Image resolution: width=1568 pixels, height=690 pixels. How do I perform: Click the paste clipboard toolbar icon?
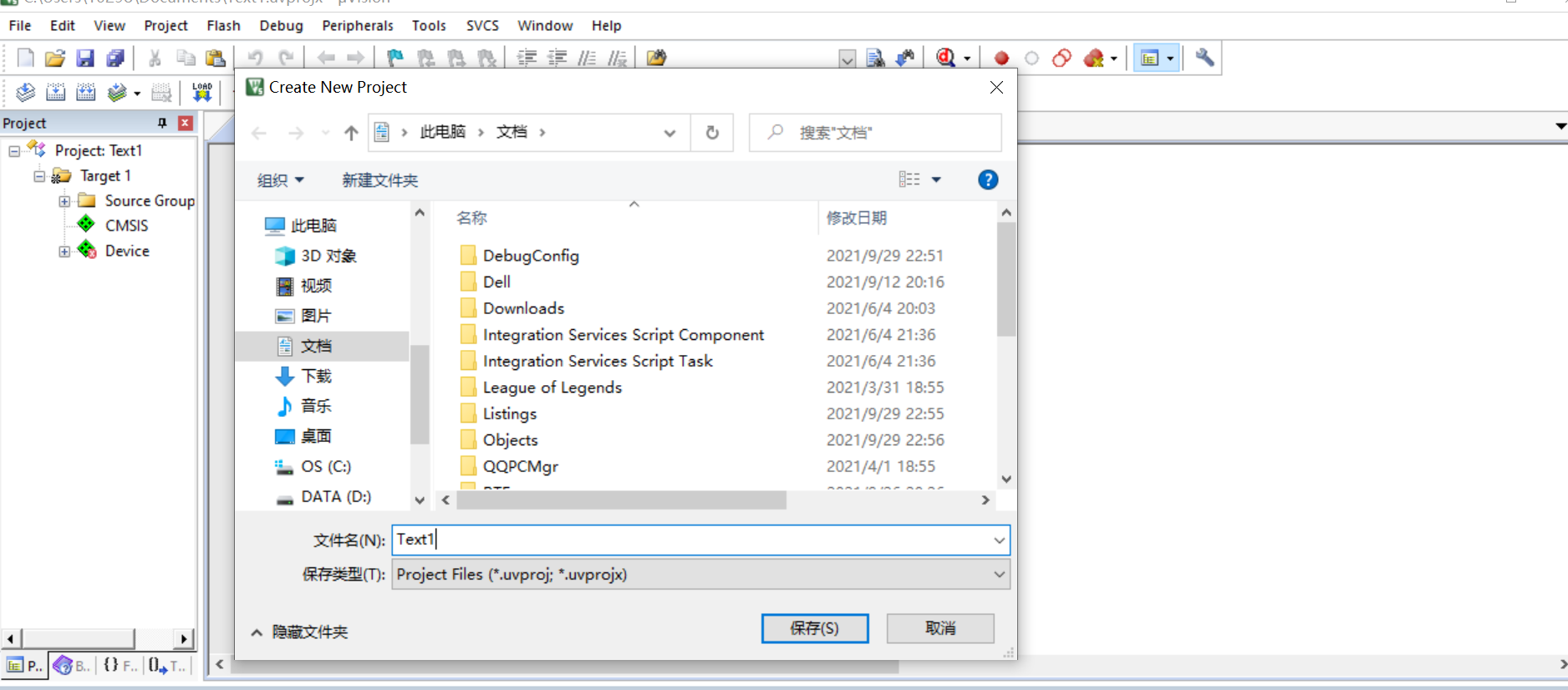pos(216,58)
